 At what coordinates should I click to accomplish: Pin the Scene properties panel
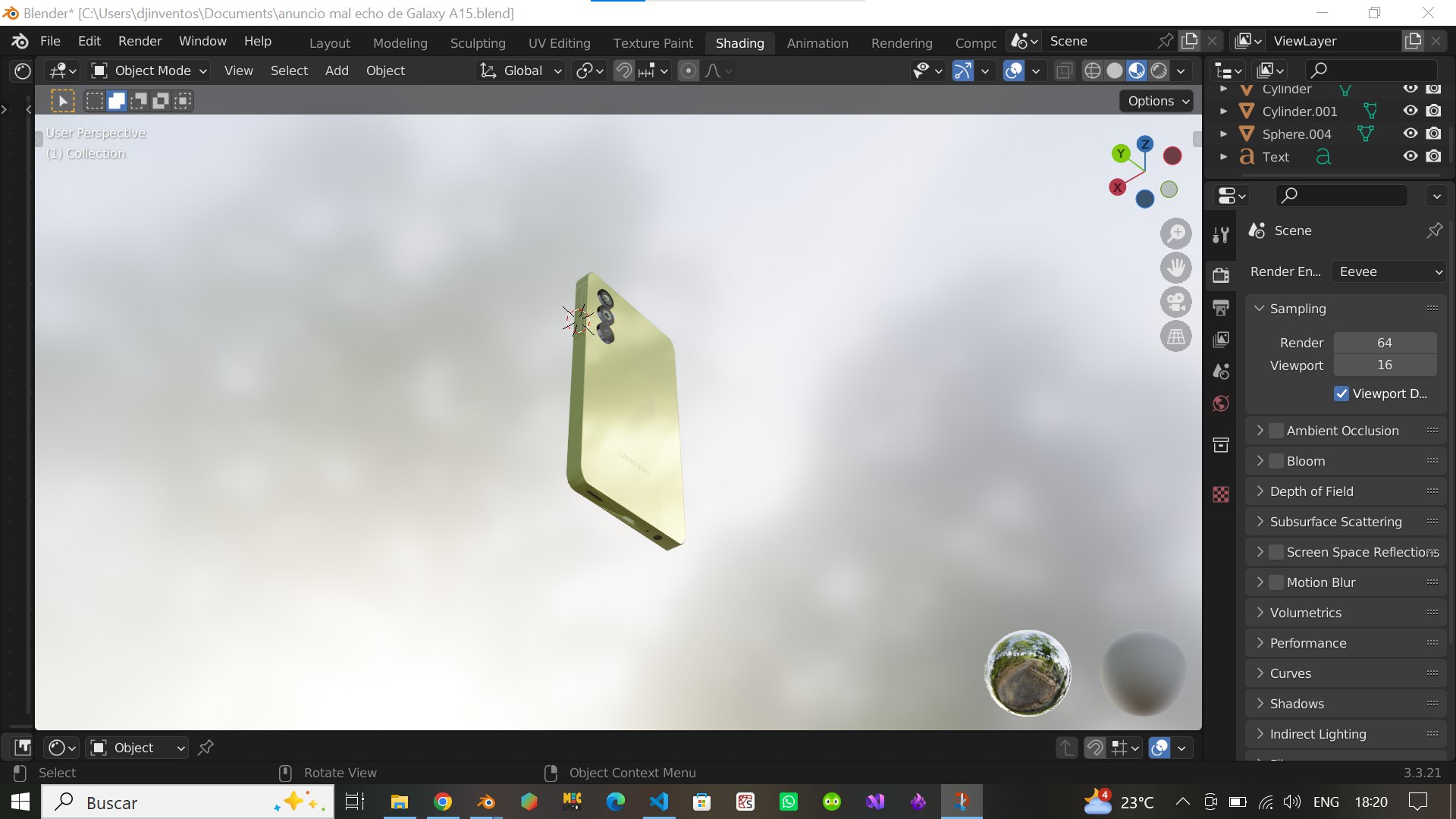pyautogui.click(x=1435, y=231)
